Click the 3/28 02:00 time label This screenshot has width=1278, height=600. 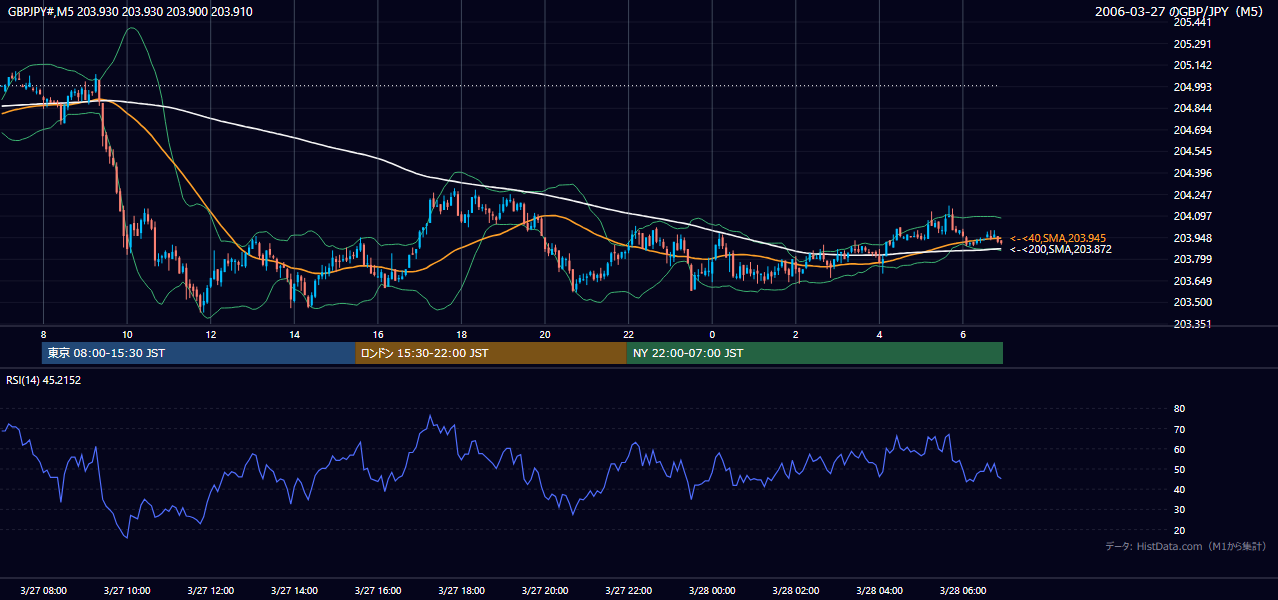point(796,591)
